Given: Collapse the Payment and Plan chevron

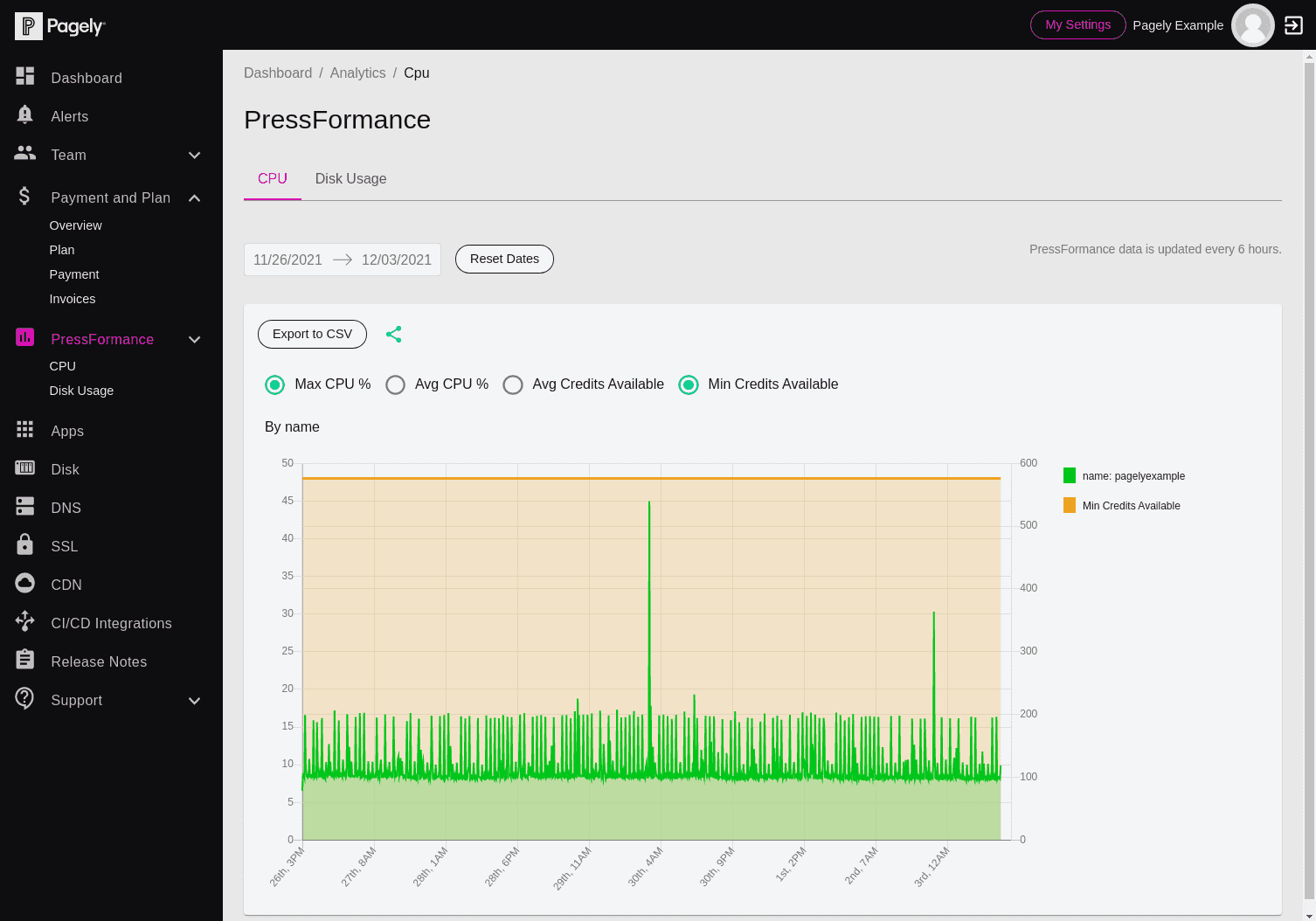Looking at the screenshot, I should click(x=195, y=198).
